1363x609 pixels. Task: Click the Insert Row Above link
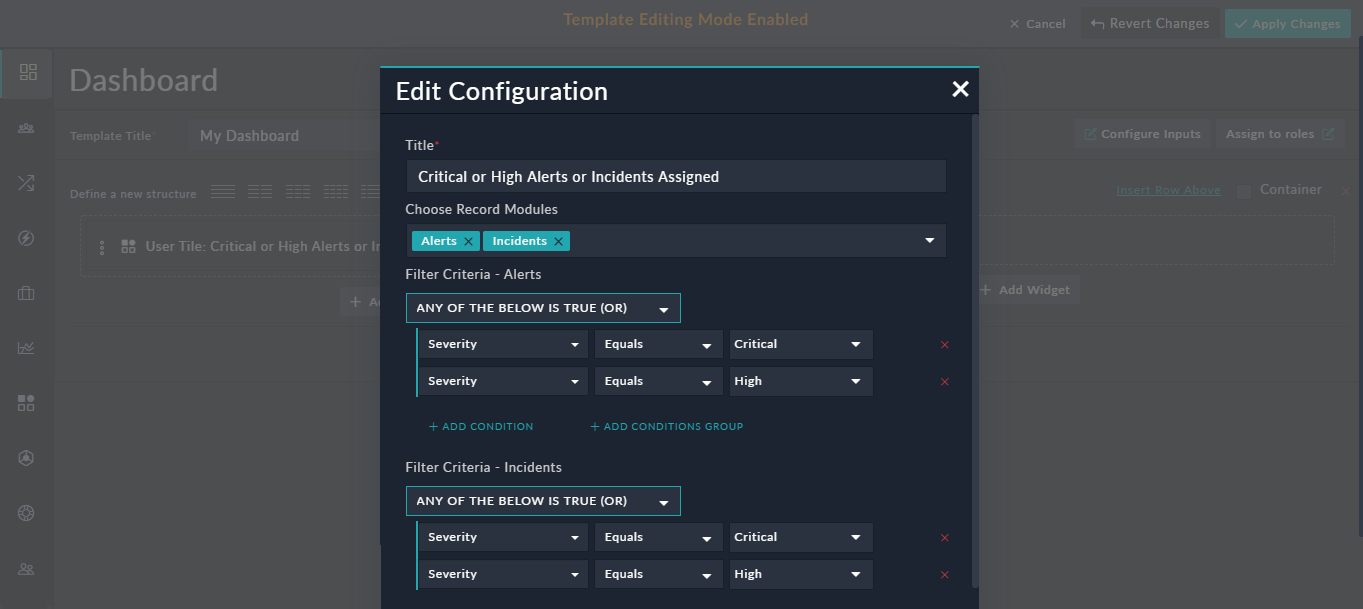point(1168,189)
